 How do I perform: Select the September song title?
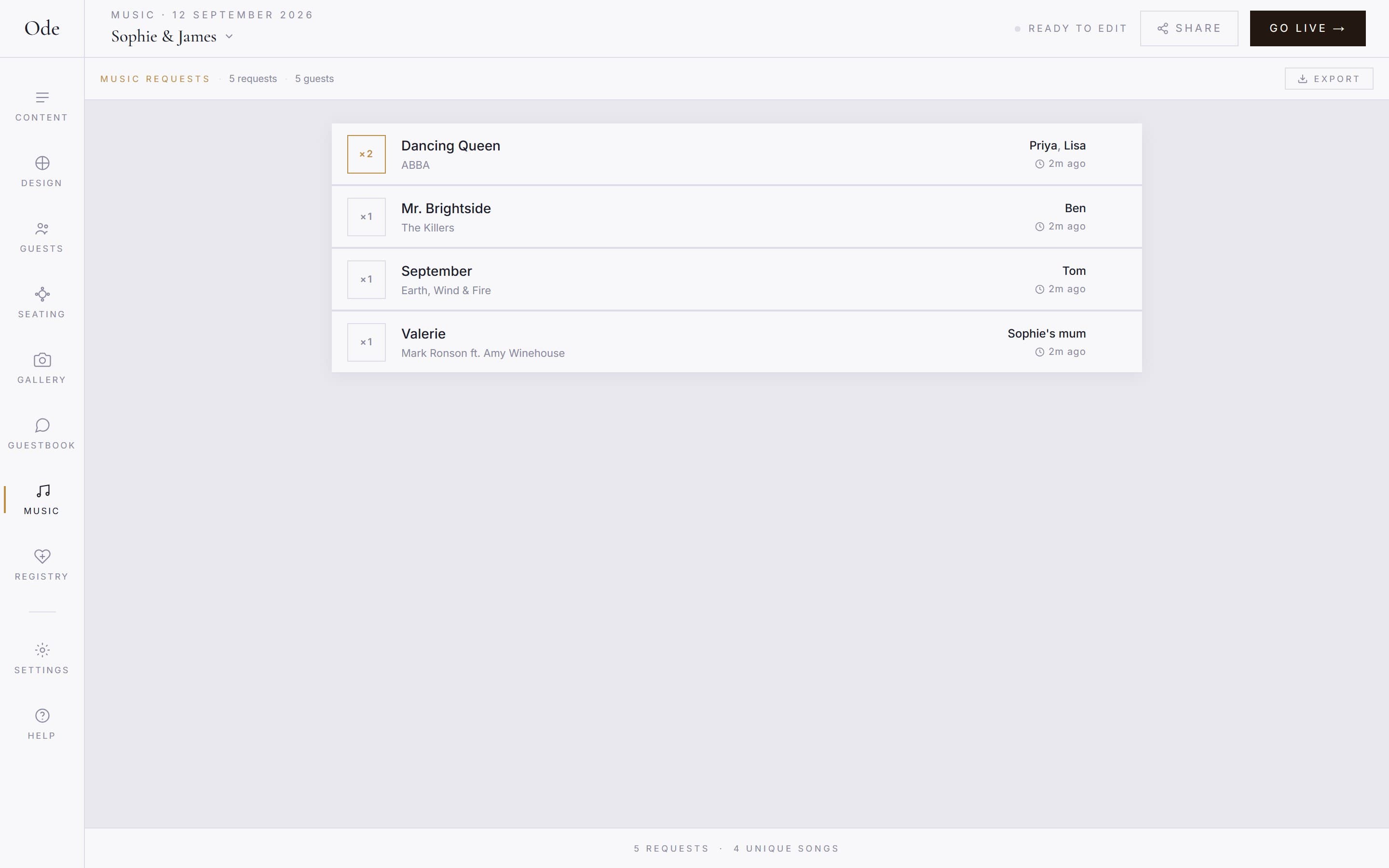[436, 271]
